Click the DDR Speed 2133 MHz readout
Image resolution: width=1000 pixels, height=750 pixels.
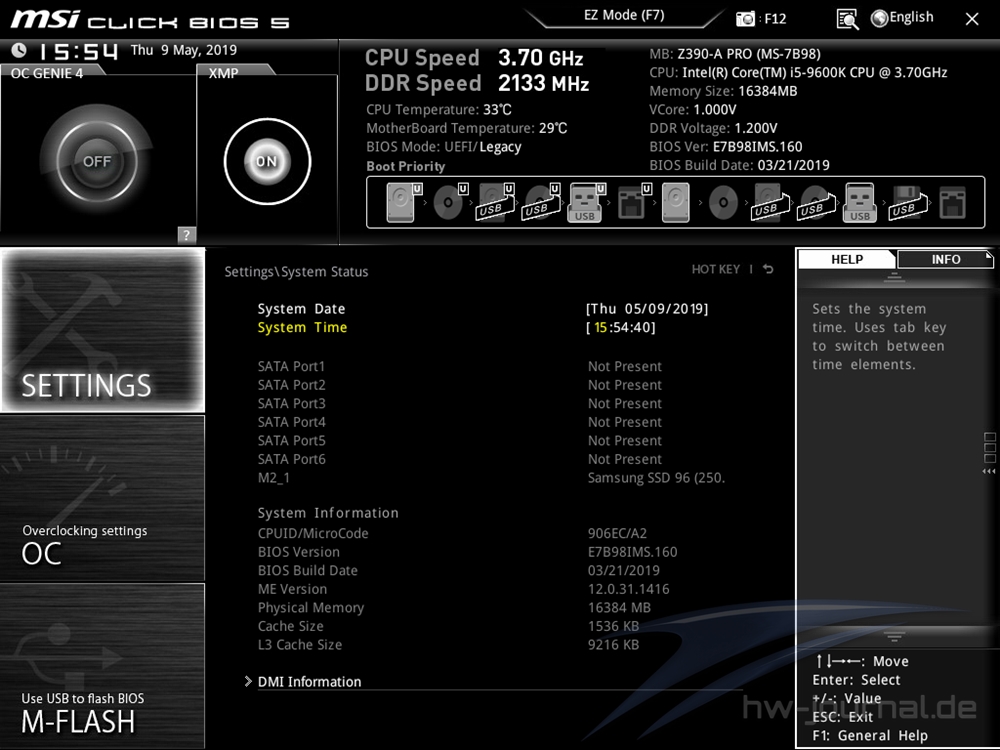[x=477, y=83]
